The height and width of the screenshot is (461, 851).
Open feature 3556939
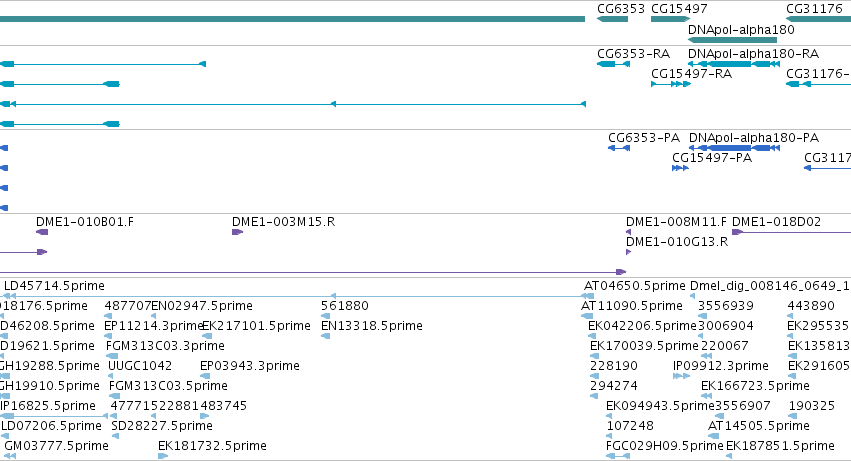pyautogui.click(x=726, y=306)
